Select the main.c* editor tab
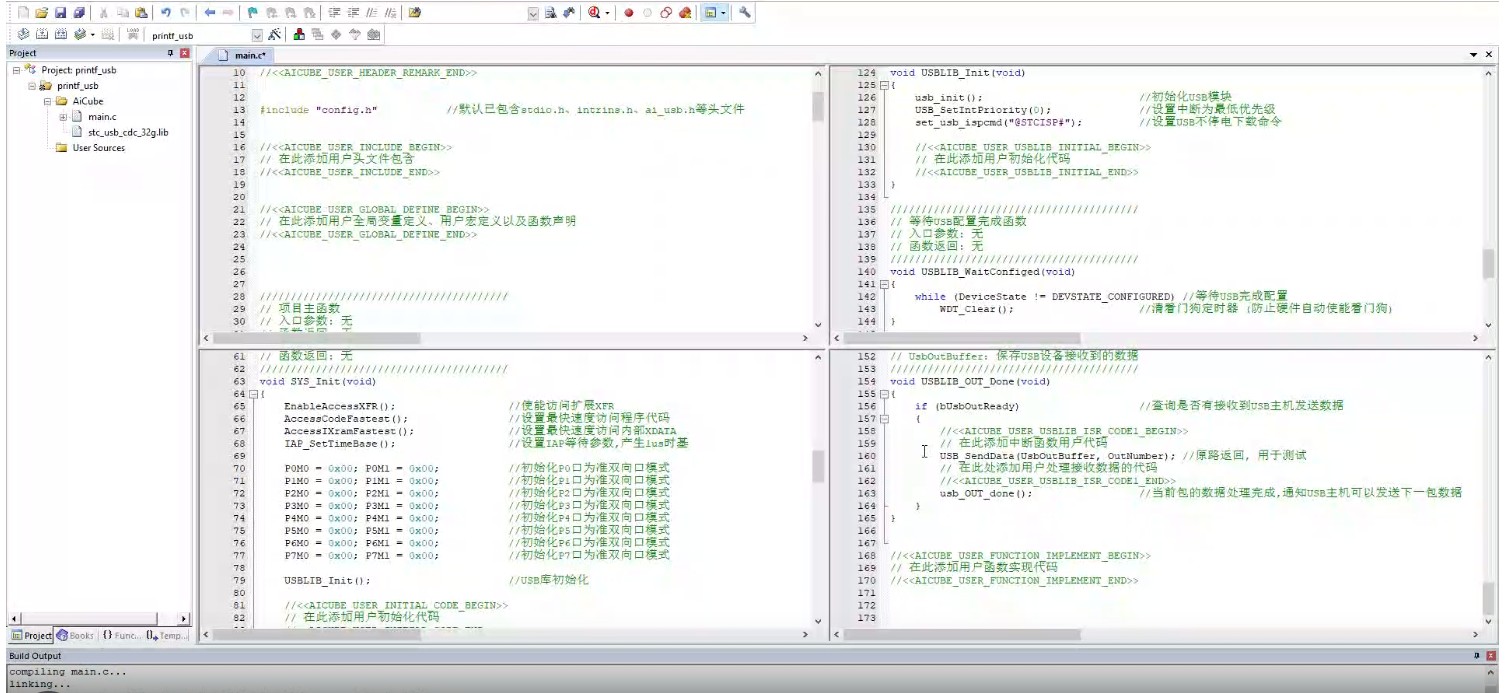1511x693 pixels. 248,56
